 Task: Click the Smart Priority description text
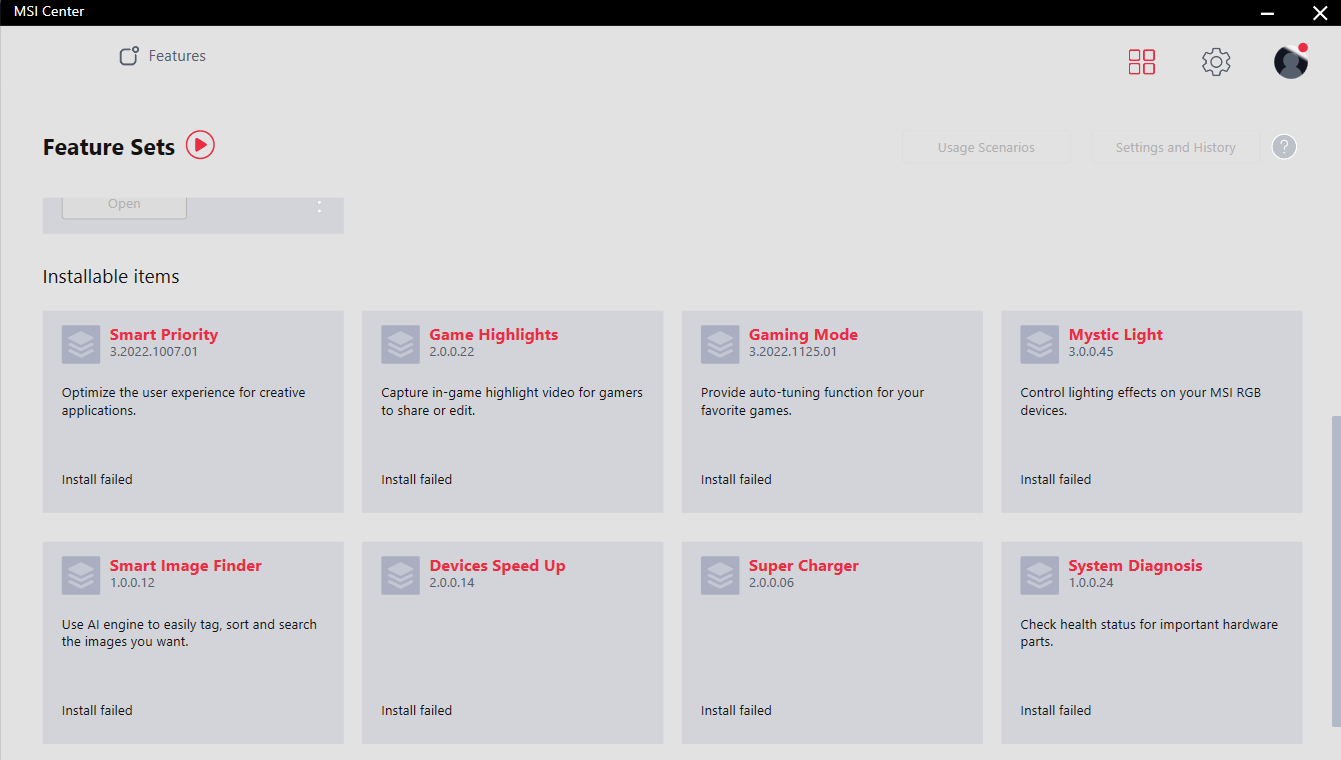184,402
